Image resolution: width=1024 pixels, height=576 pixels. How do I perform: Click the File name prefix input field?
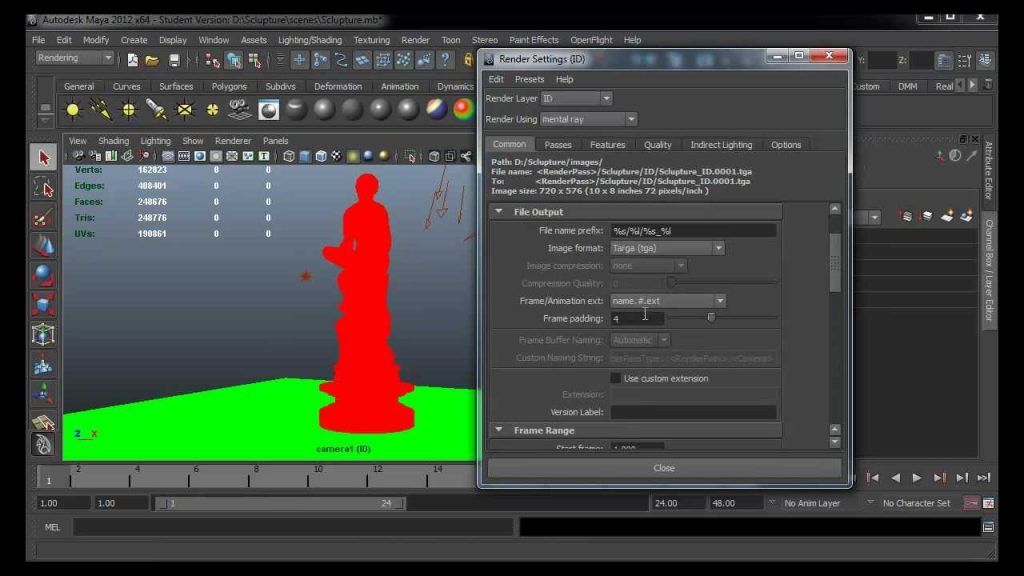click(x=693, y=231)
